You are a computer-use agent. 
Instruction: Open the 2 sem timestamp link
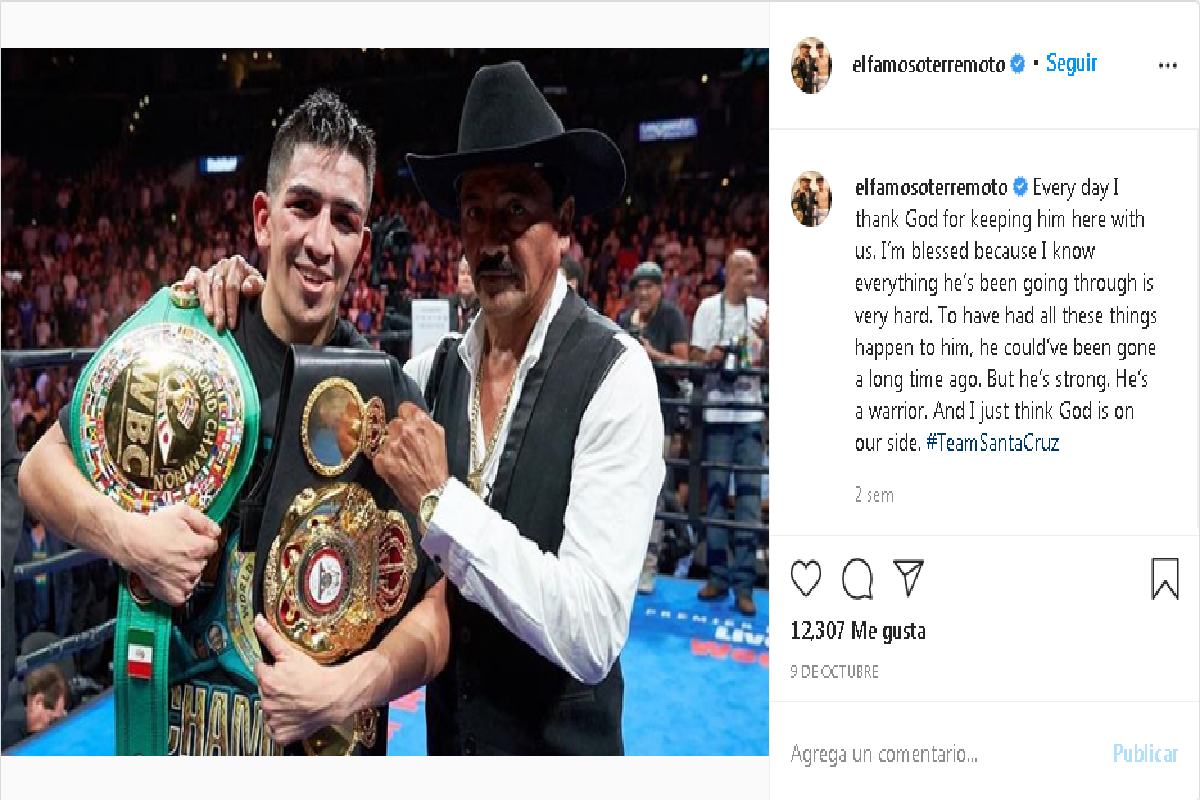(874, 495)
